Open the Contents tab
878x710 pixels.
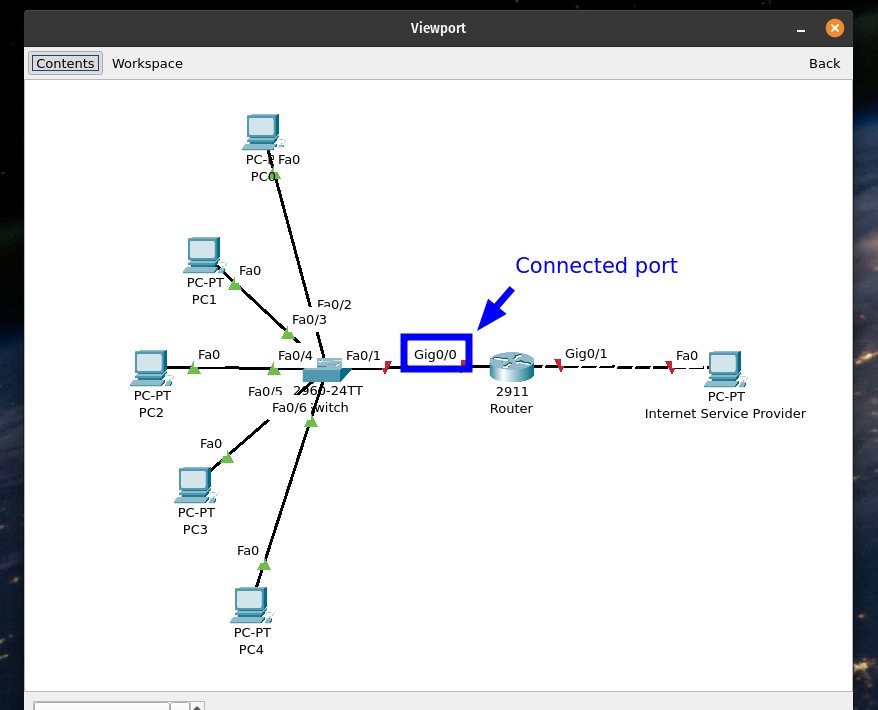[65, 63]
